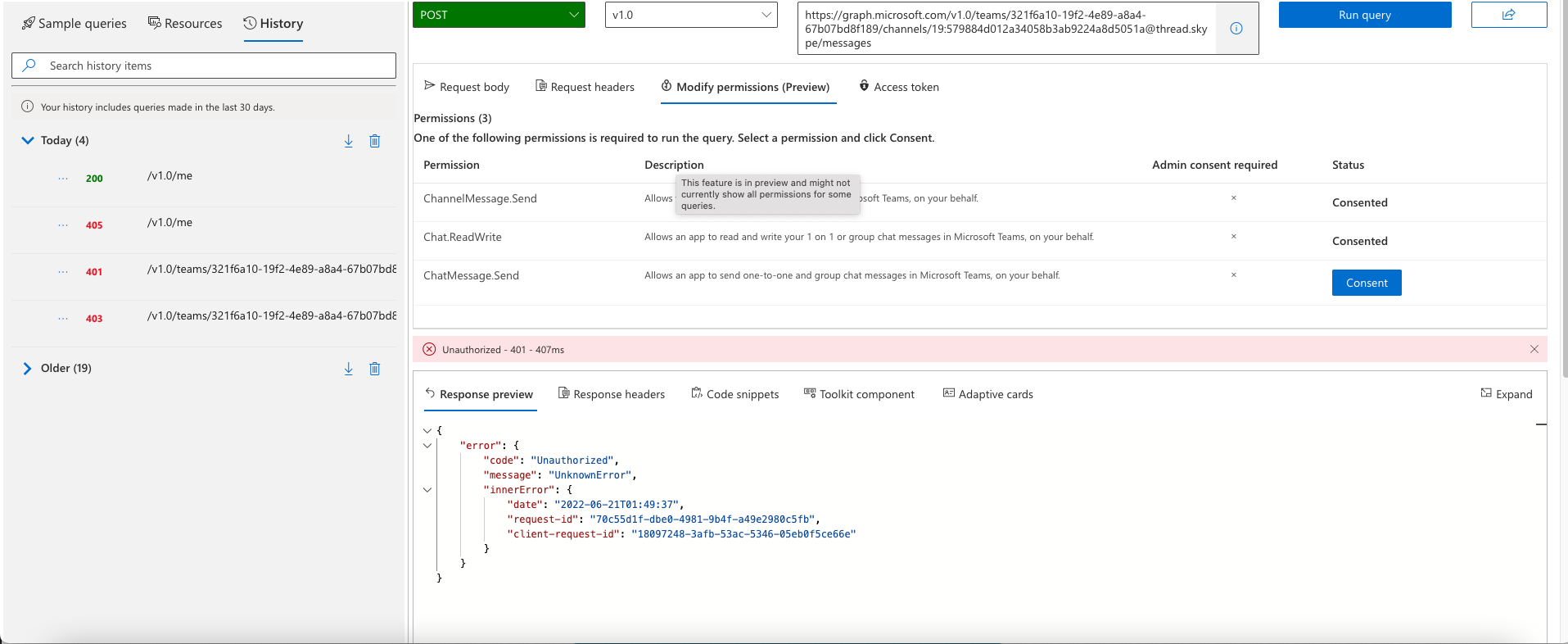1568x644 pixels.
Task: Dismiss the Unauthorized 401 error banner
Action: pyautogui.click(x=1534, y=349)
